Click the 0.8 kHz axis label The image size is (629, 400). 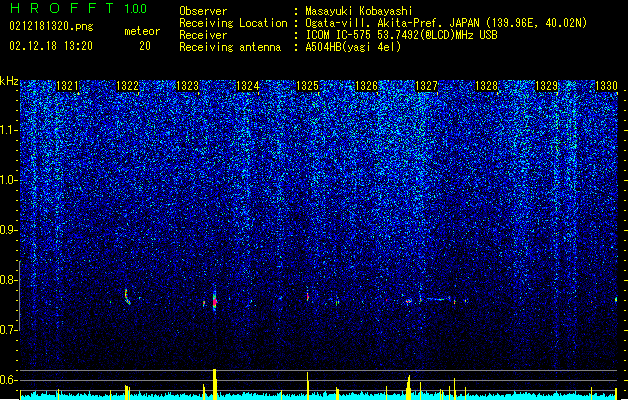pos(9,280)
